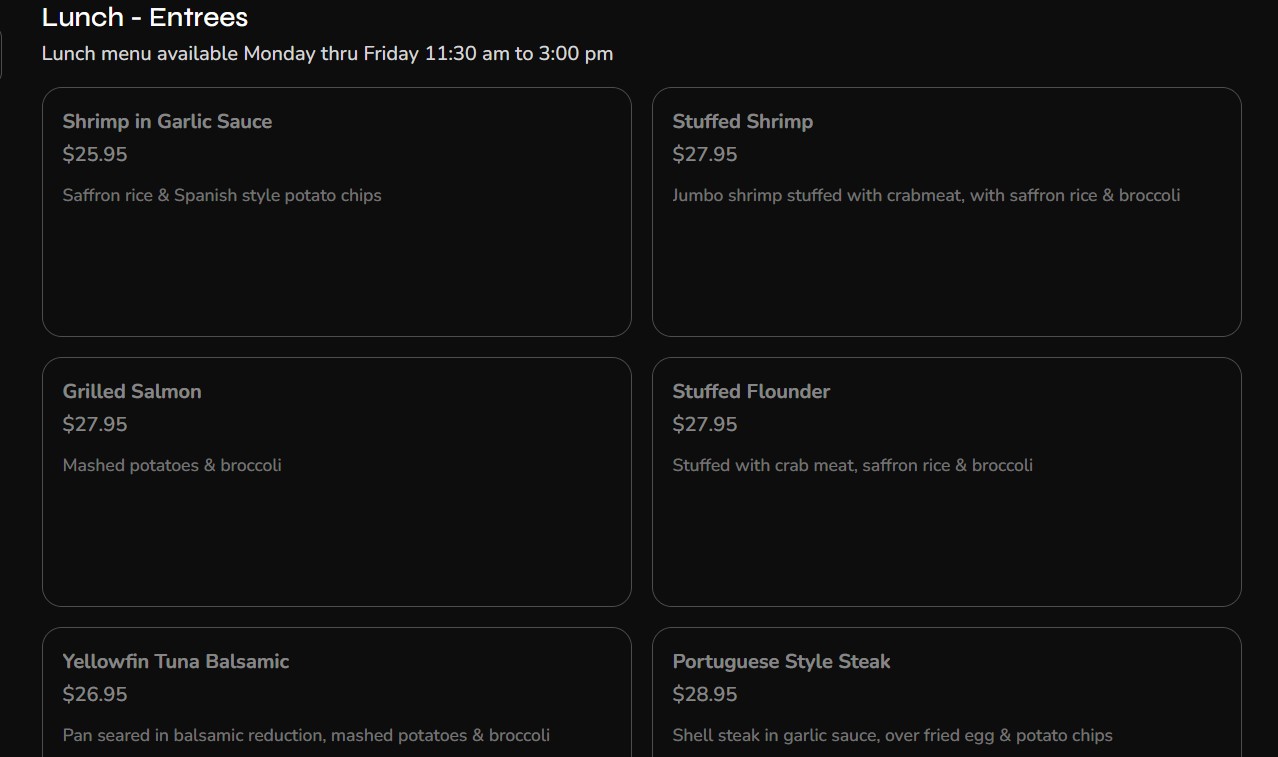Click the Grilled Salmon title
Viewport: 1278px width, 757px height.
click(x=132, y=391)
